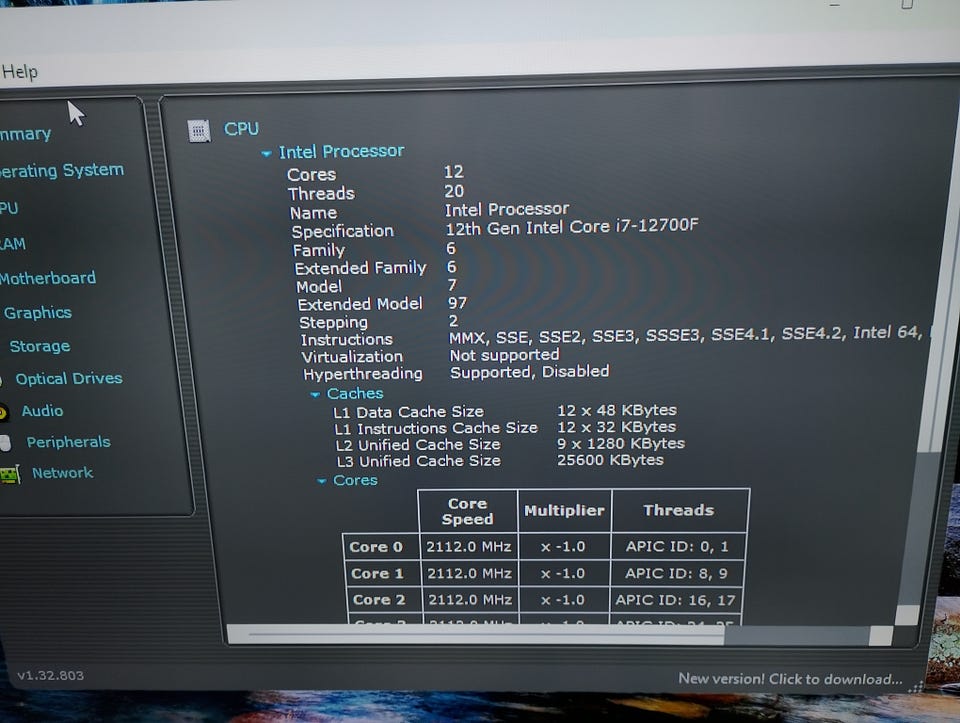This screenshot has width=960, height=723.
Task: Click L1 Instructions Cache Size row
Action: 505,427
